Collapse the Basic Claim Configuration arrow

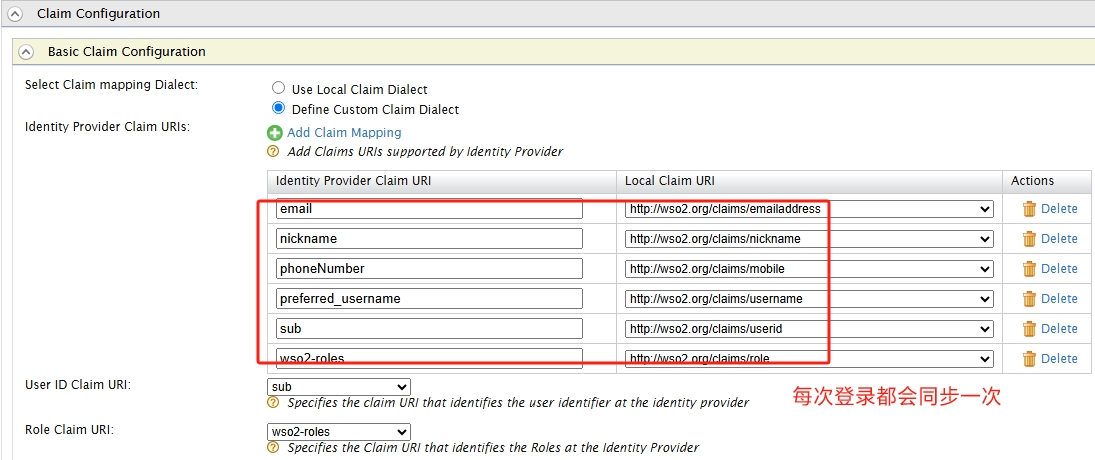coord(26,52)
